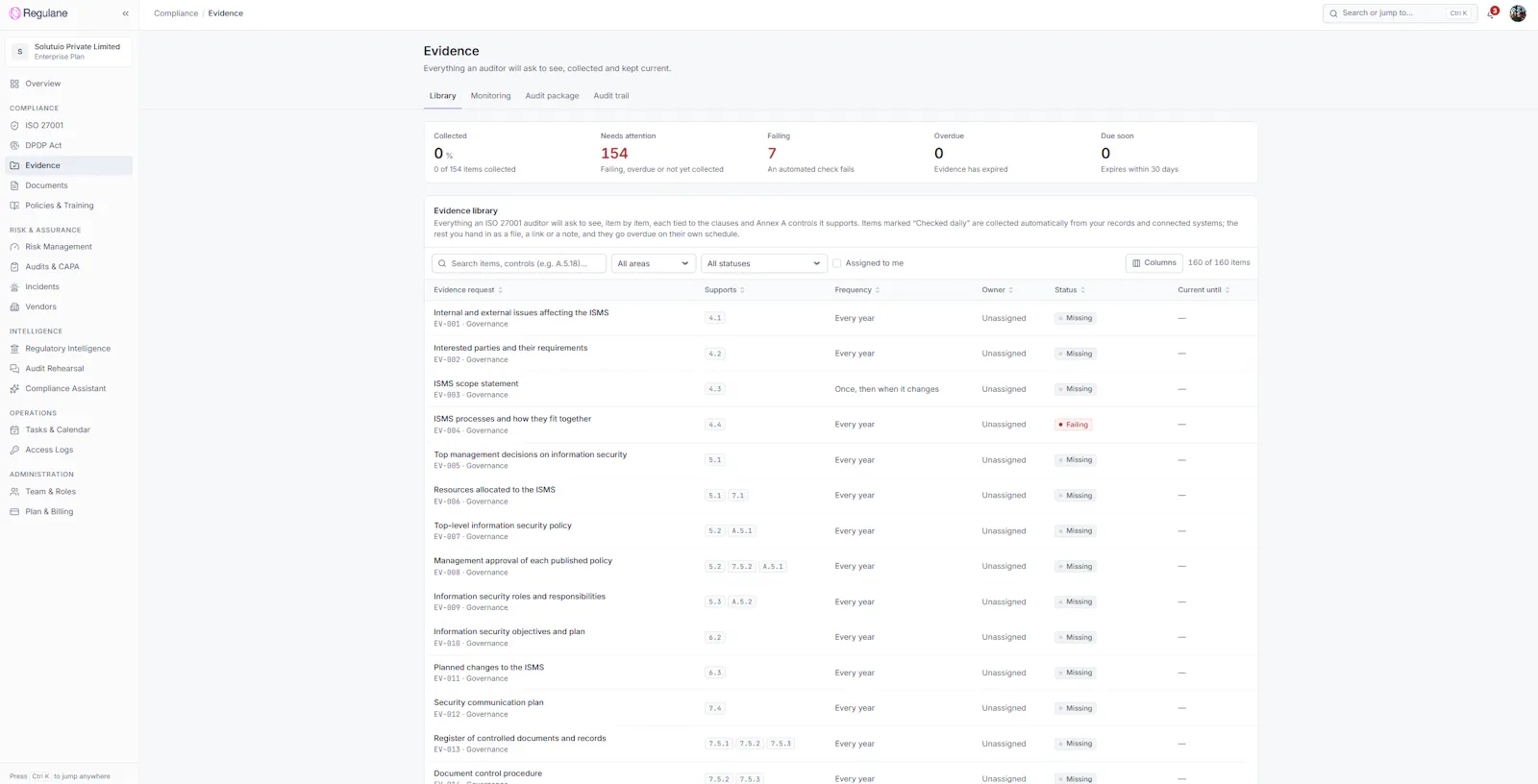Viewport: 1538px width, 784px height.
Task: Switch to the Audit trail tab
Action: pyautogui.click(x=611, y=96)
